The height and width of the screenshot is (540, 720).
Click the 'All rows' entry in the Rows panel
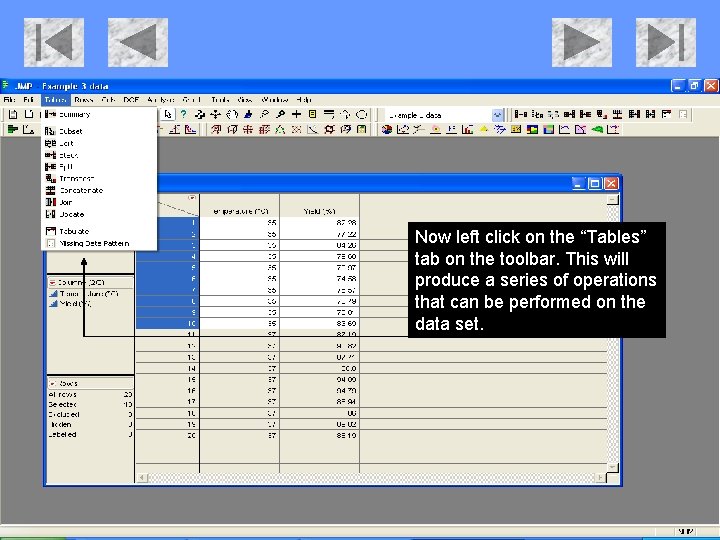point(63,394)
